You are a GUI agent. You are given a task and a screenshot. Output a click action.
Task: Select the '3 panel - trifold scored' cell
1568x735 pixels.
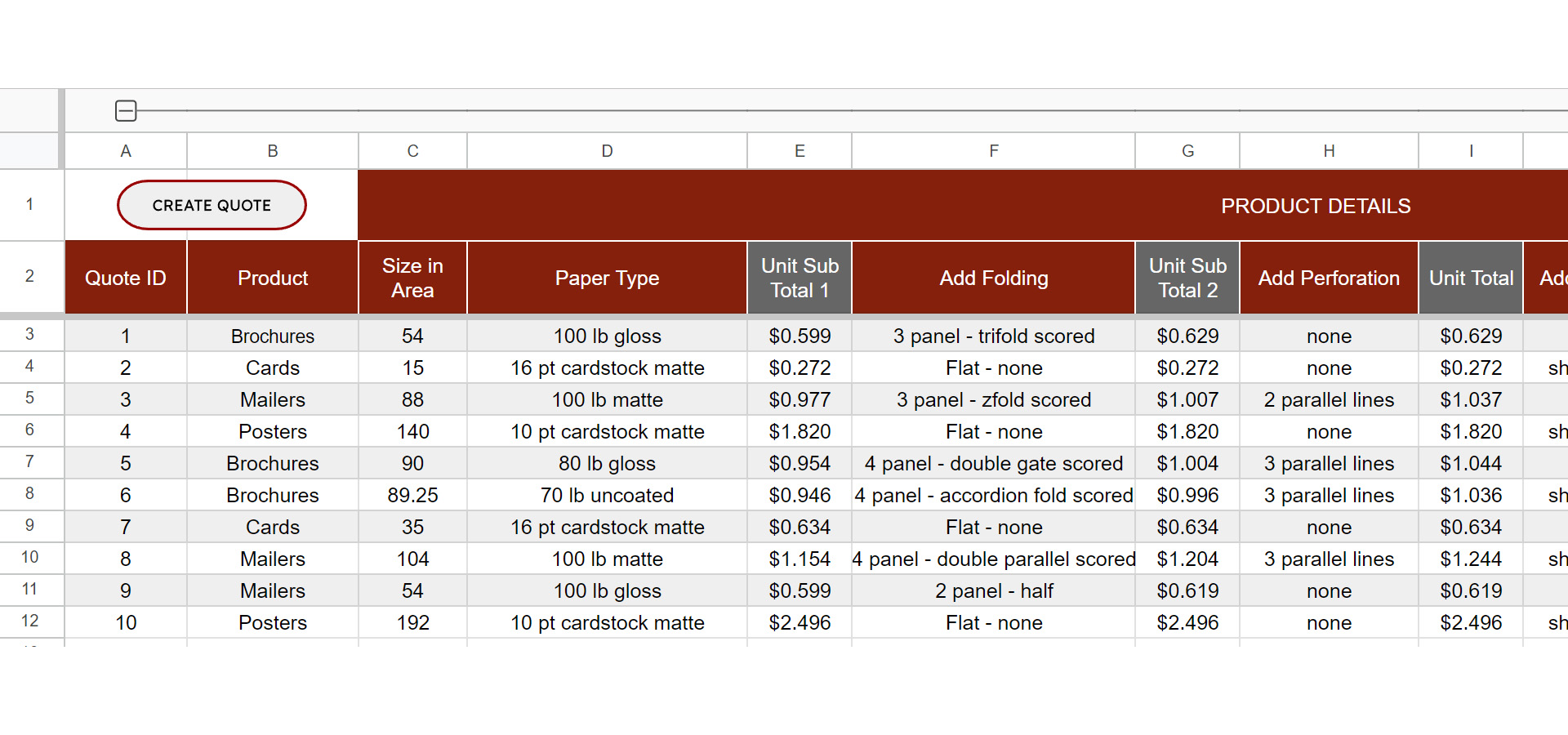click(x=993, y=336)
